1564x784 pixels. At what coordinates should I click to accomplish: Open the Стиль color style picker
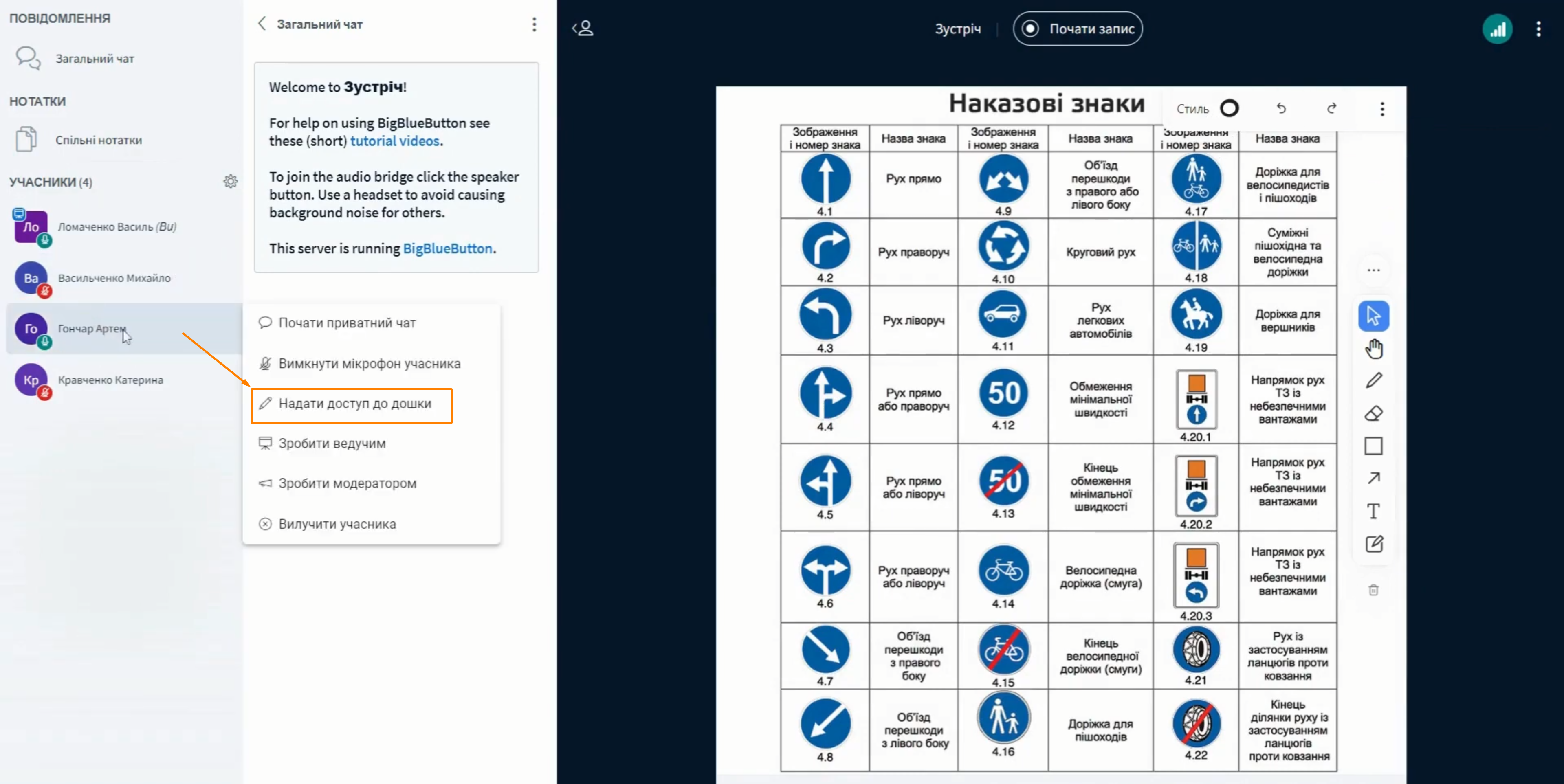click(1207, 109)
